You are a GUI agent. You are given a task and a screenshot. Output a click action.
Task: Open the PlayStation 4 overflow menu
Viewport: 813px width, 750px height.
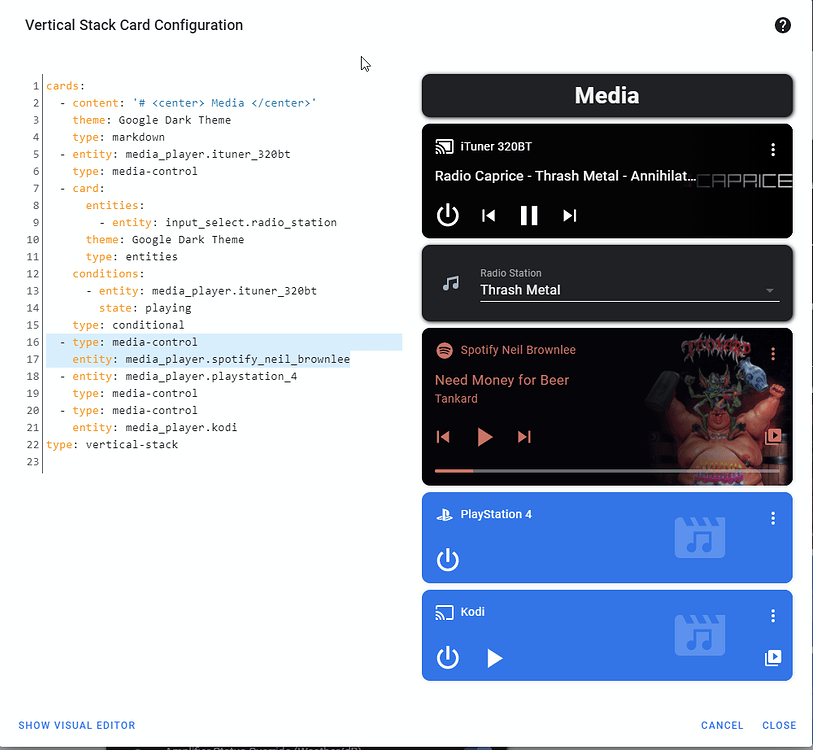(x=773, y=518)
